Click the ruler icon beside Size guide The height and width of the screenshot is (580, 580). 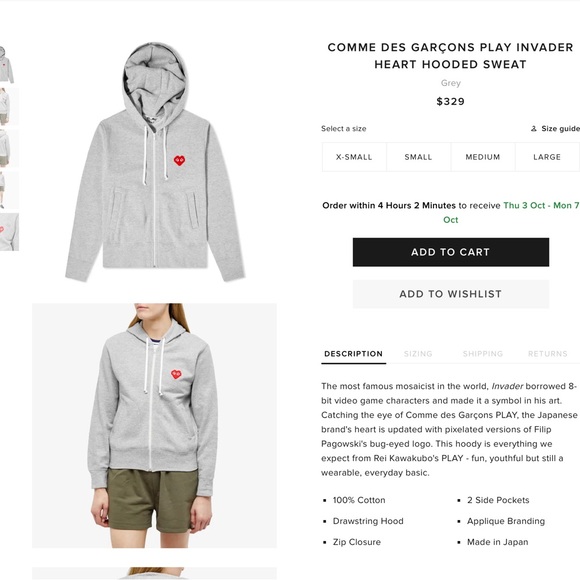[x=533, y=129]
